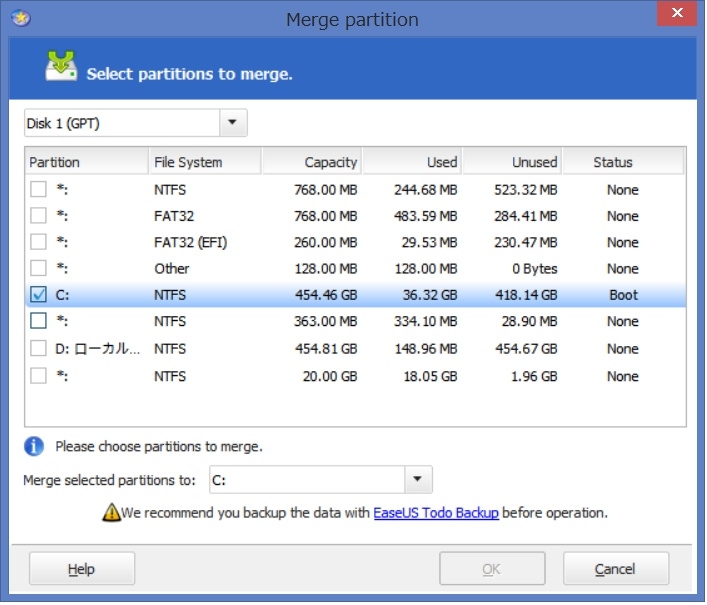Select the 363.00 MB NTFS partition checkbox
This screenshot has width=707, height=605.
[x=38, y=321]
